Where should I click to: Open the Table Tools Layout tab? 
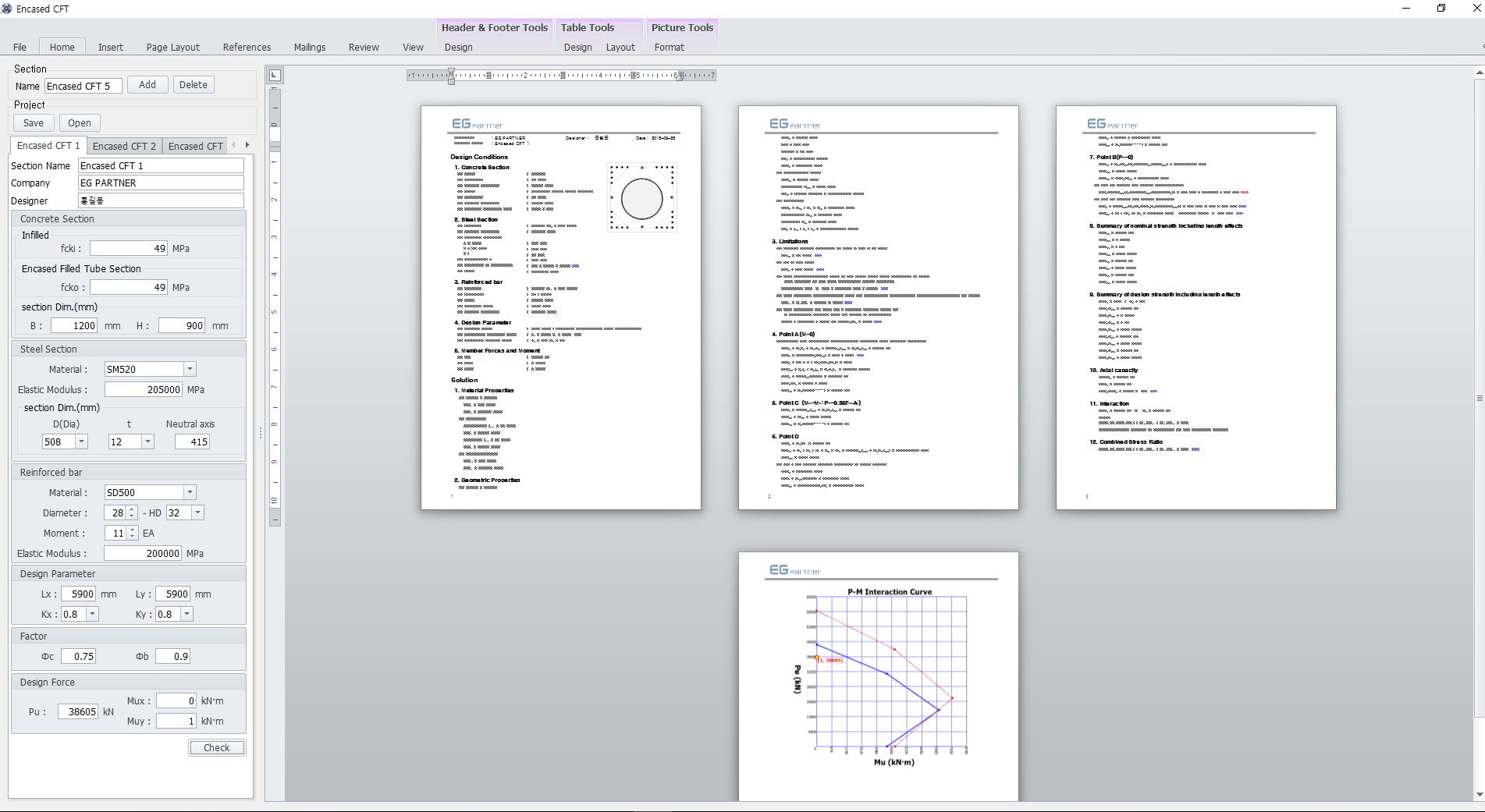(620, 47)
